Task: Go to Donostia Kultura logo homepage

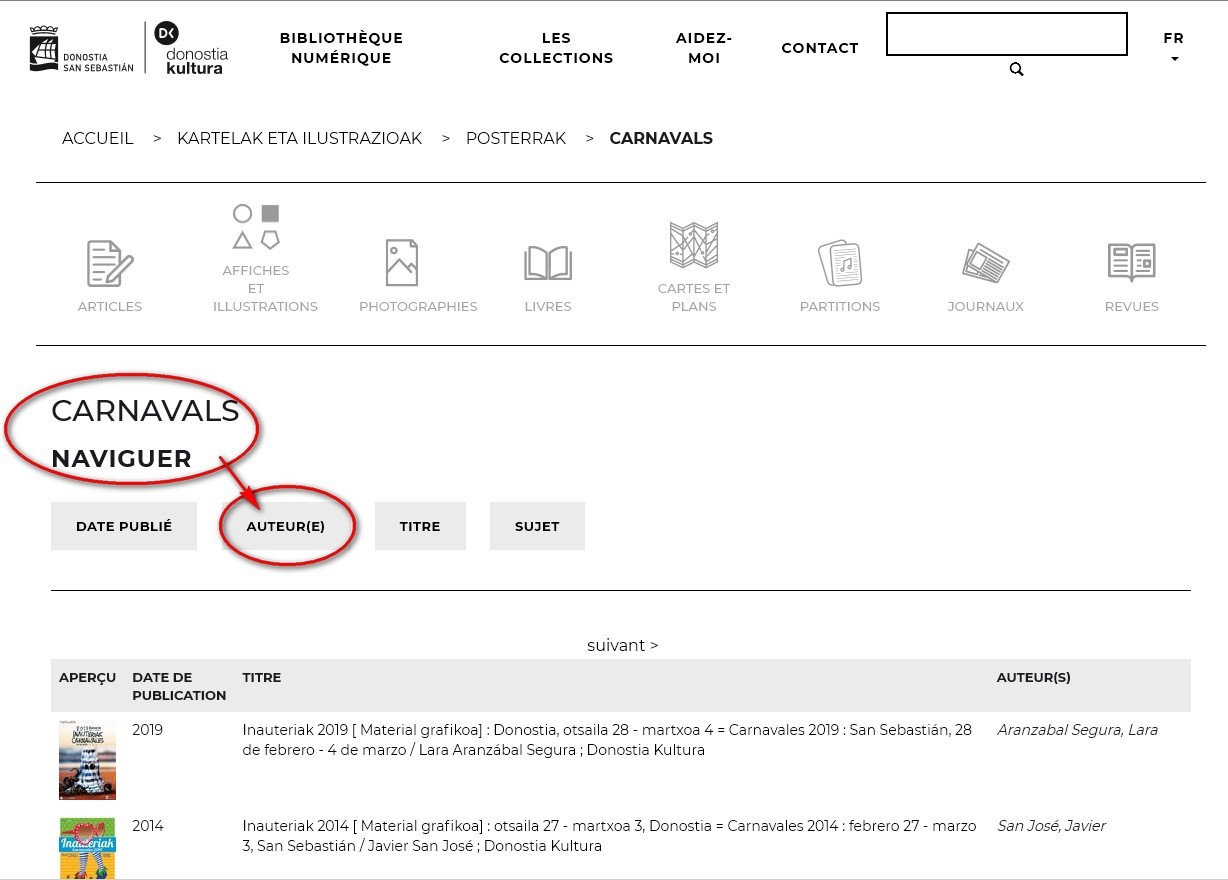Action: tap(190, 48)
